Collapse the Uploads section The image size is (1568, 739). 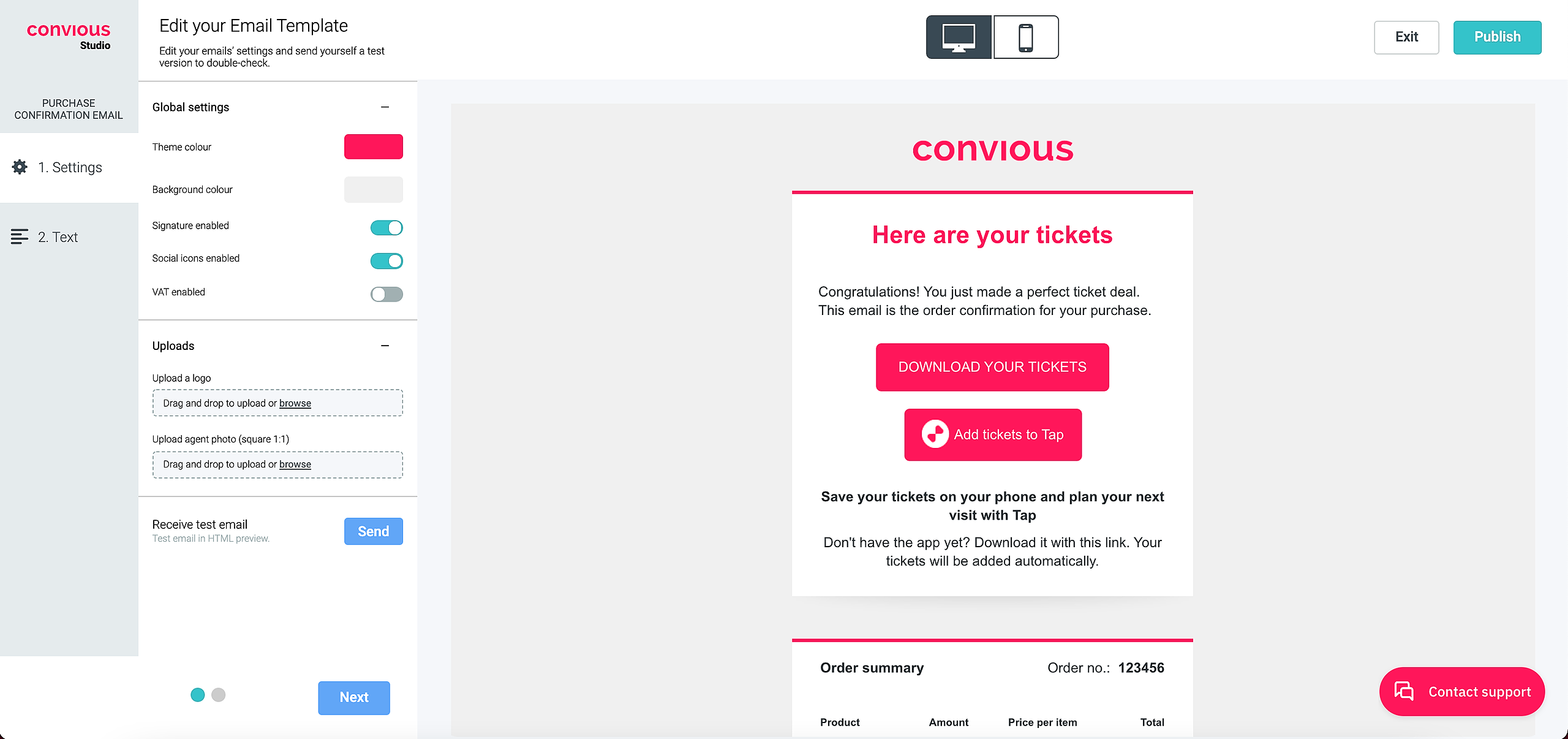tap(385, 346)
